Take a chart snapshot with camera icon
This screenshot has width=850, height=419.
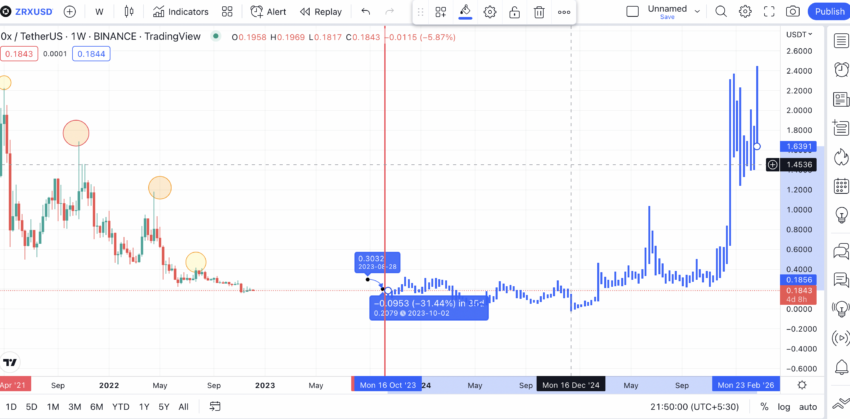(793, 11)
